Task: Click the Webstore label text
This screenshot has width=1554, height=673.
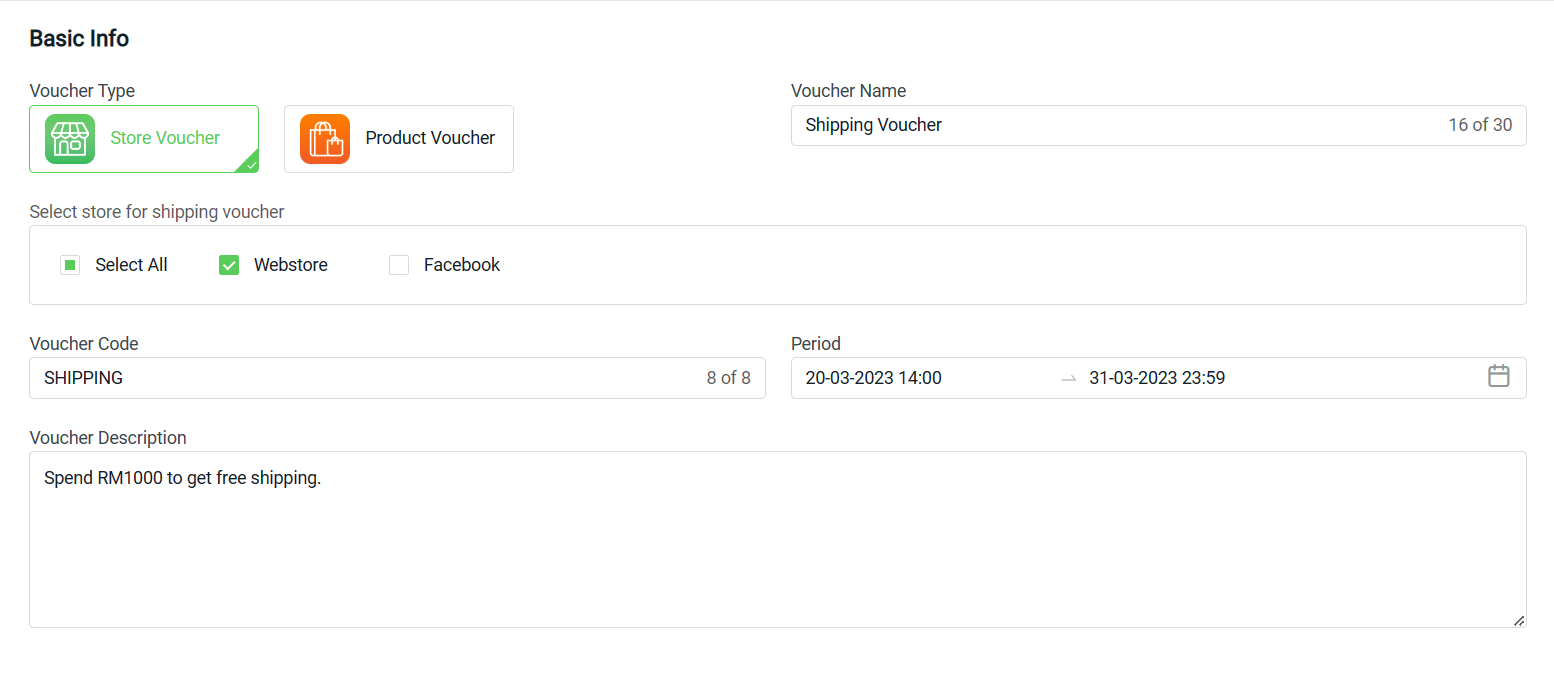Action: click(291, 265)
